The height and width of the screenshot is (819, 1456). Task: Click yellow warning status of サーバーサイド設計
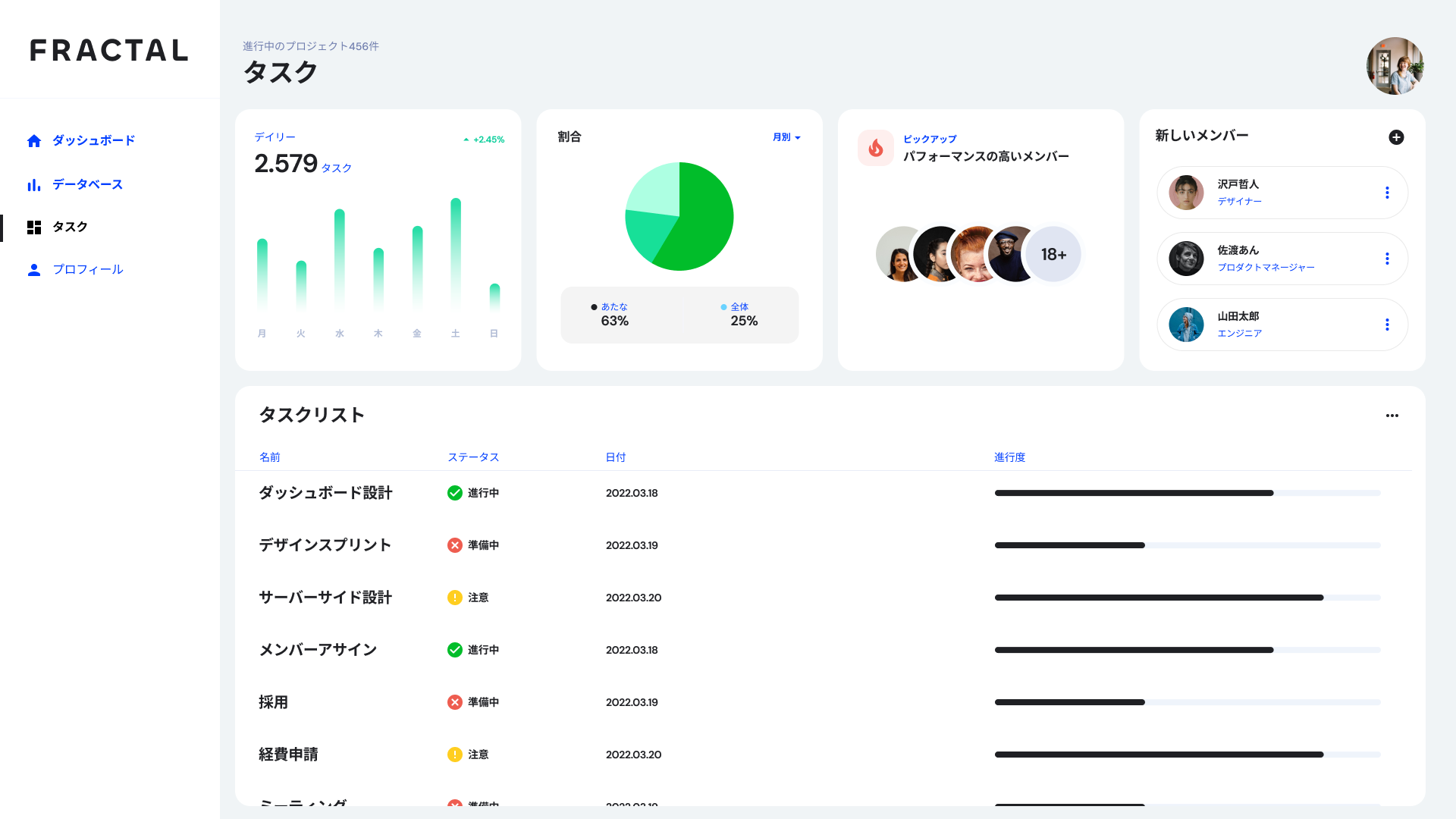[455, 598]
